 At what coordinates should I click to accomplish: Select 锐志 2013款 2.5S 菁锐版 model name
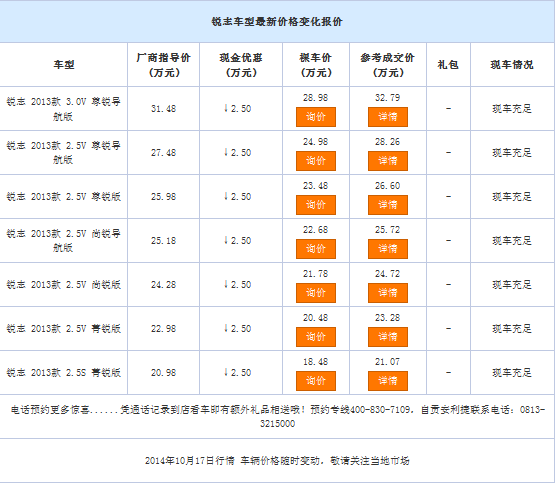tap(63, 372)
